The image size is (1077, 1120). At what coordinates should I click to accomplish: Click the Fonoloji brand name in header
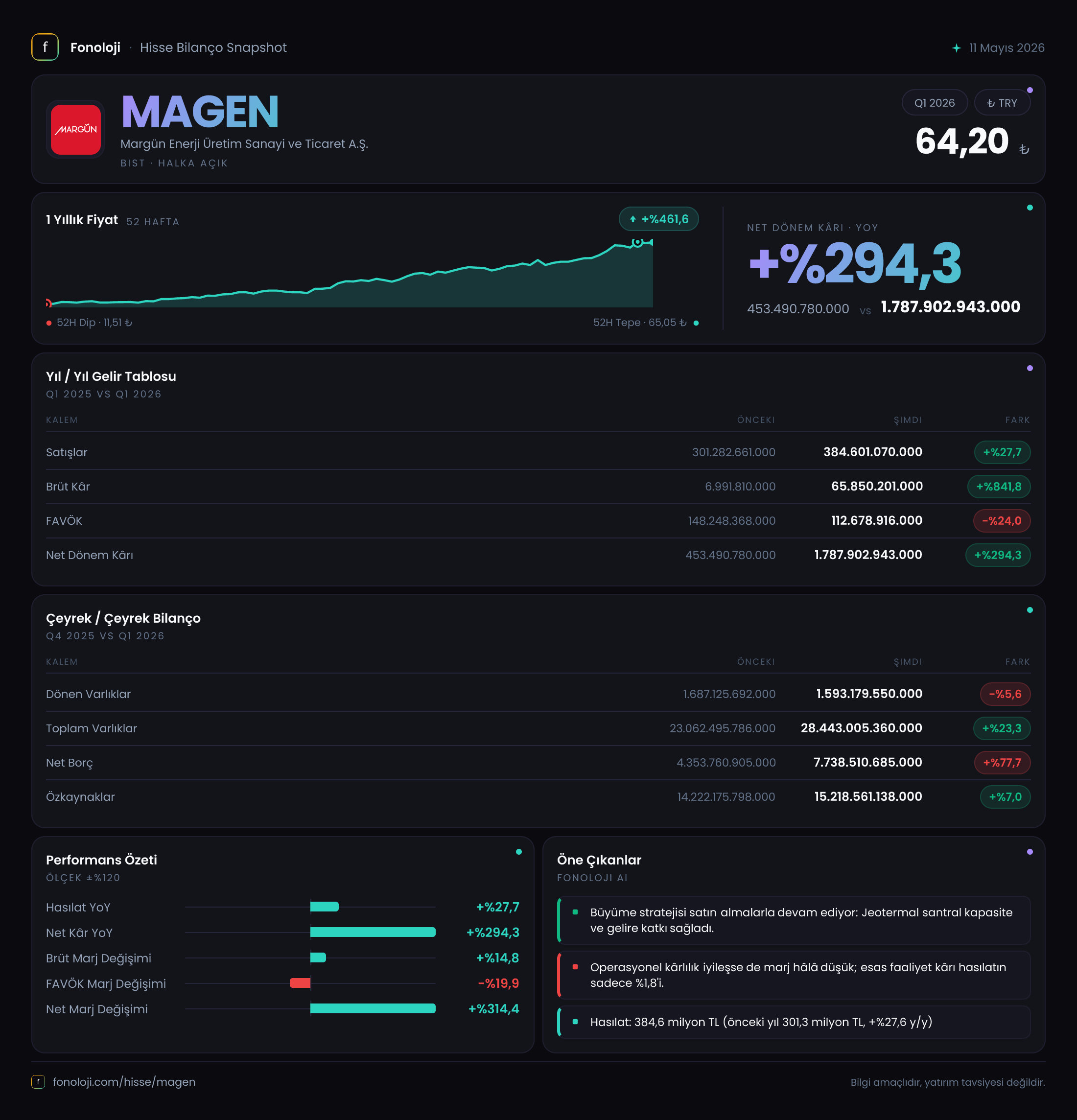click(95, 47)
